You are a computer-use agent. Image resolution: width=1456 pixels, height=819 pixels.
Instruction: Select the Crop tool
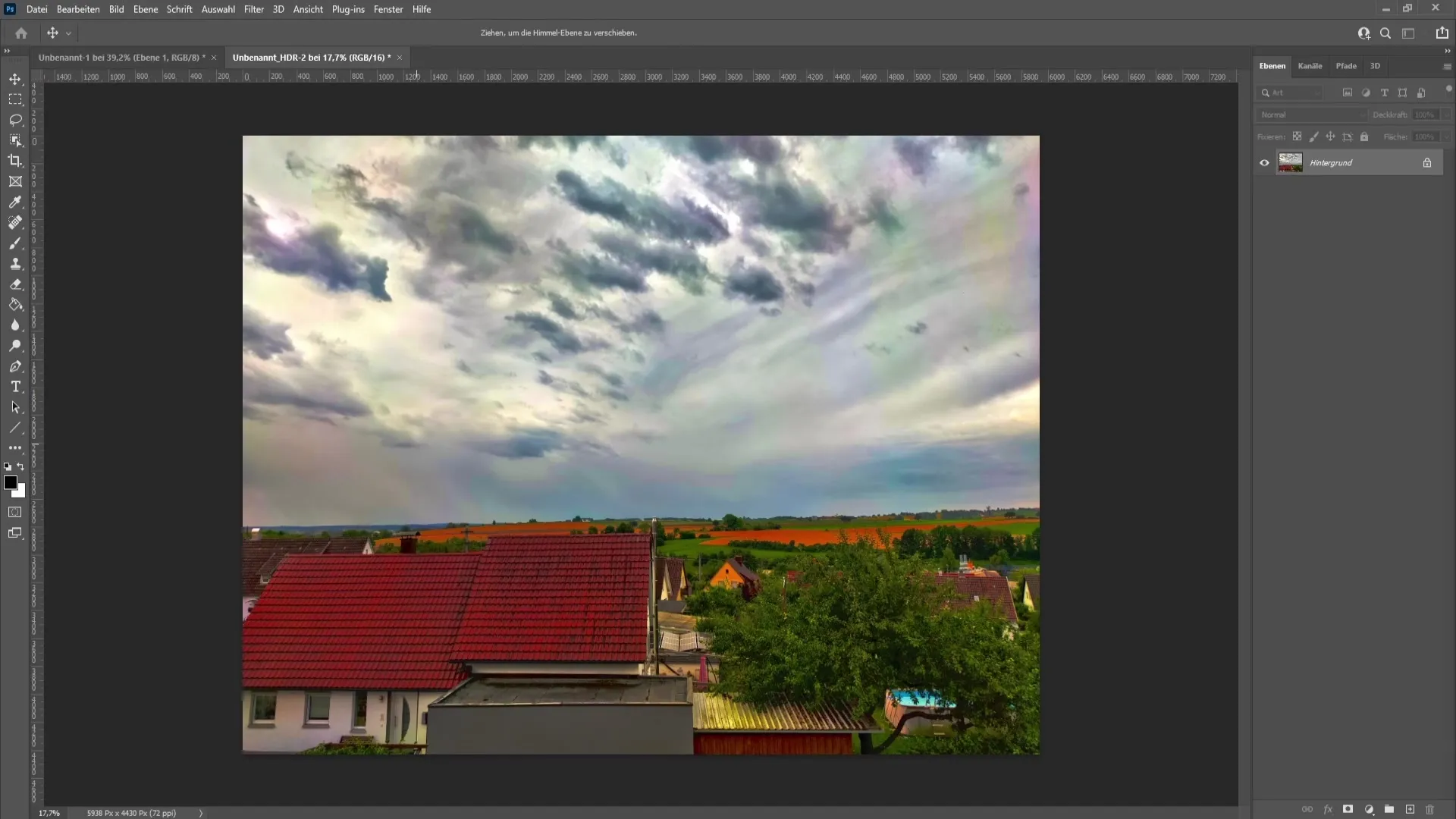[15, 161]
